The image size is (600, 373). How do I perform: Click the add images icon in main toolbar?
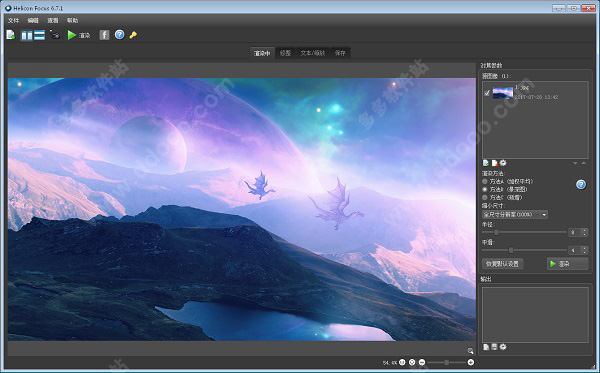tap(10, 35)
